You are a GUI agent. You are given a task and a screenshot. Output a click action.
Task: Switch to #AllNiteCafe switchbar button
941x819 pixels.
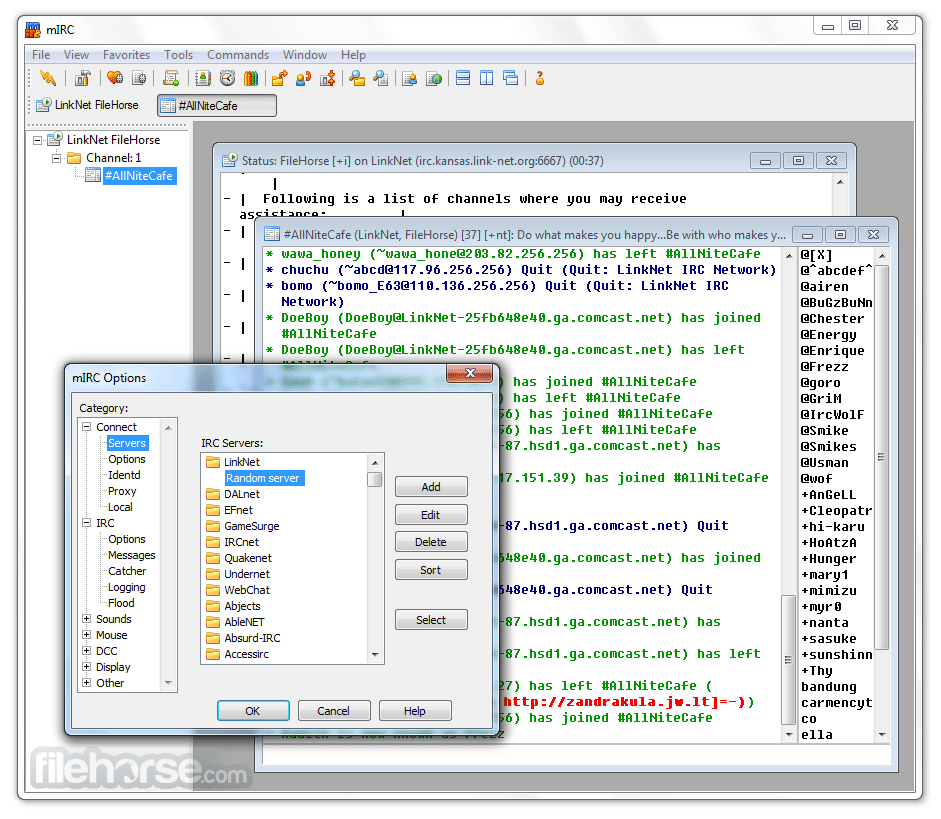click(x=217, y=106)
